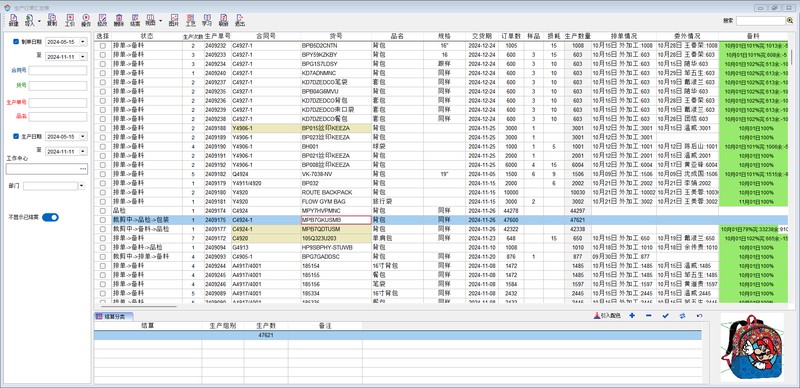Click the 刷新 (Refresh) toolbar icon
Image resolution: width=800 pixels, height=388 pixels.
pos(223,20)
